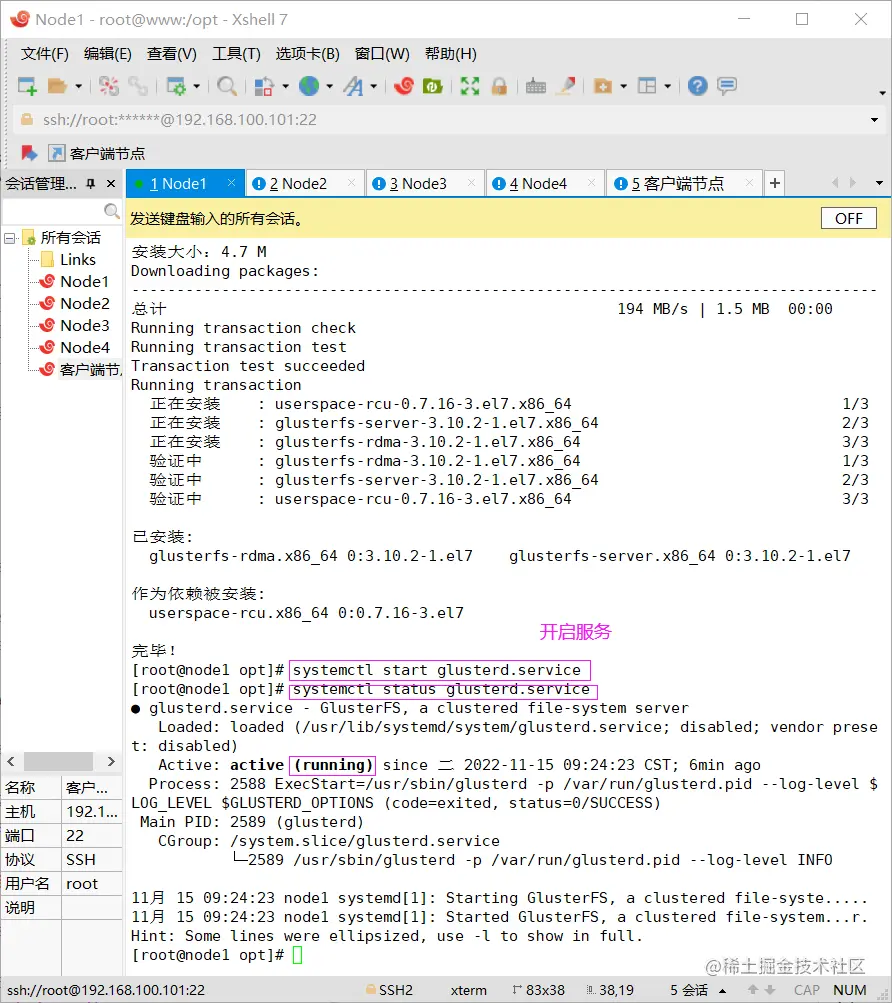Viewport: 892px width, 1003px height.
Task: Click the root value in 用户名 row
Action: coord(82,884)
